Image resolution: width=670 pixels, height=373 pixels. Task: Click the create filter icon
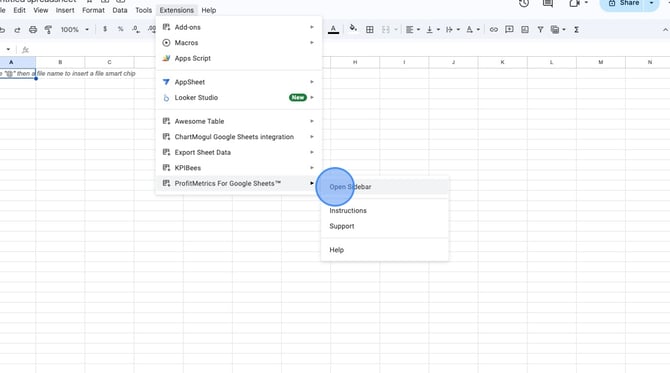pos(540,29)
